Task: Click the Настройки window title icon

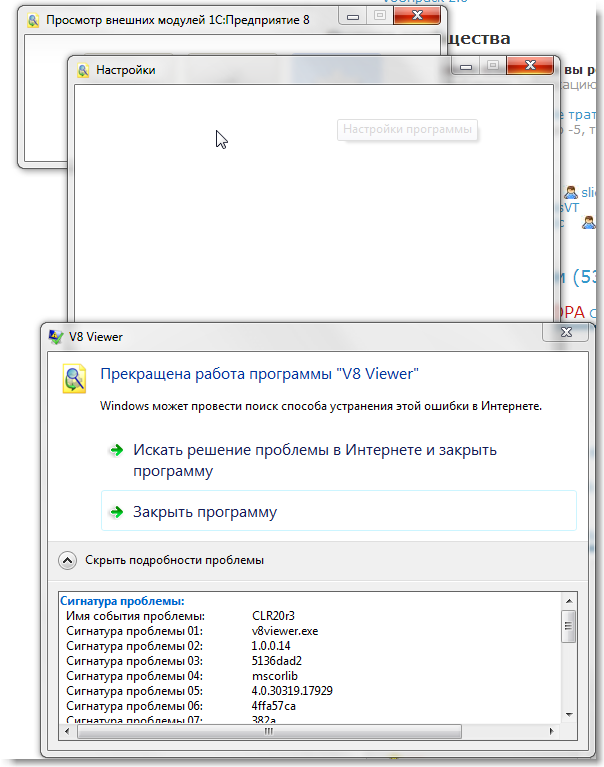Action: pos(83,70)
